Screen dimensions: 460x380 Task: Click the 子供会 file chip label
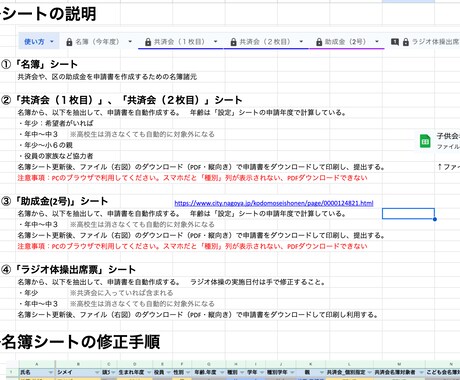point(448,136)
